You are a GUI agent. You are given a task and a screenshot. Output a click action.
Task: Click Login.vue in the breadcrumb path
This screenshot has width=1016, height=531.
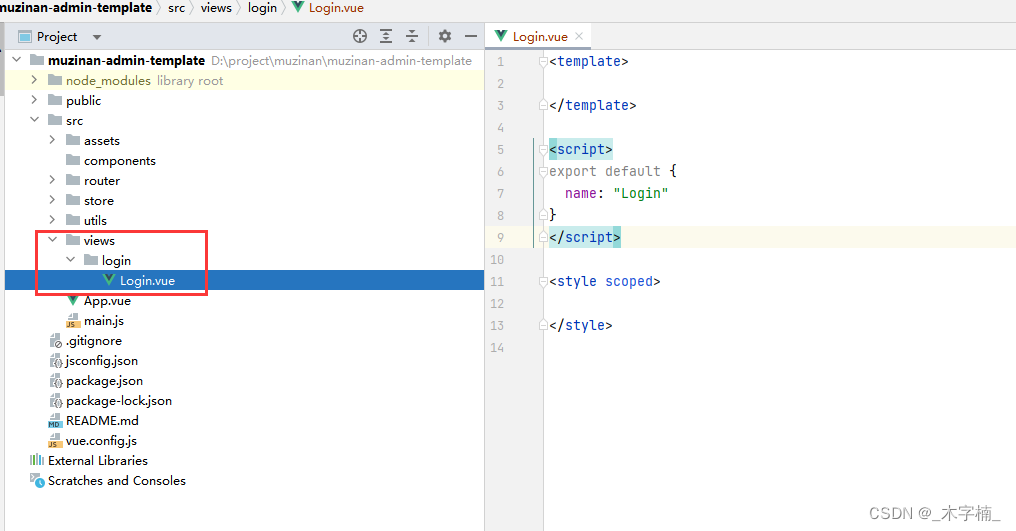[x=336, y=8]
